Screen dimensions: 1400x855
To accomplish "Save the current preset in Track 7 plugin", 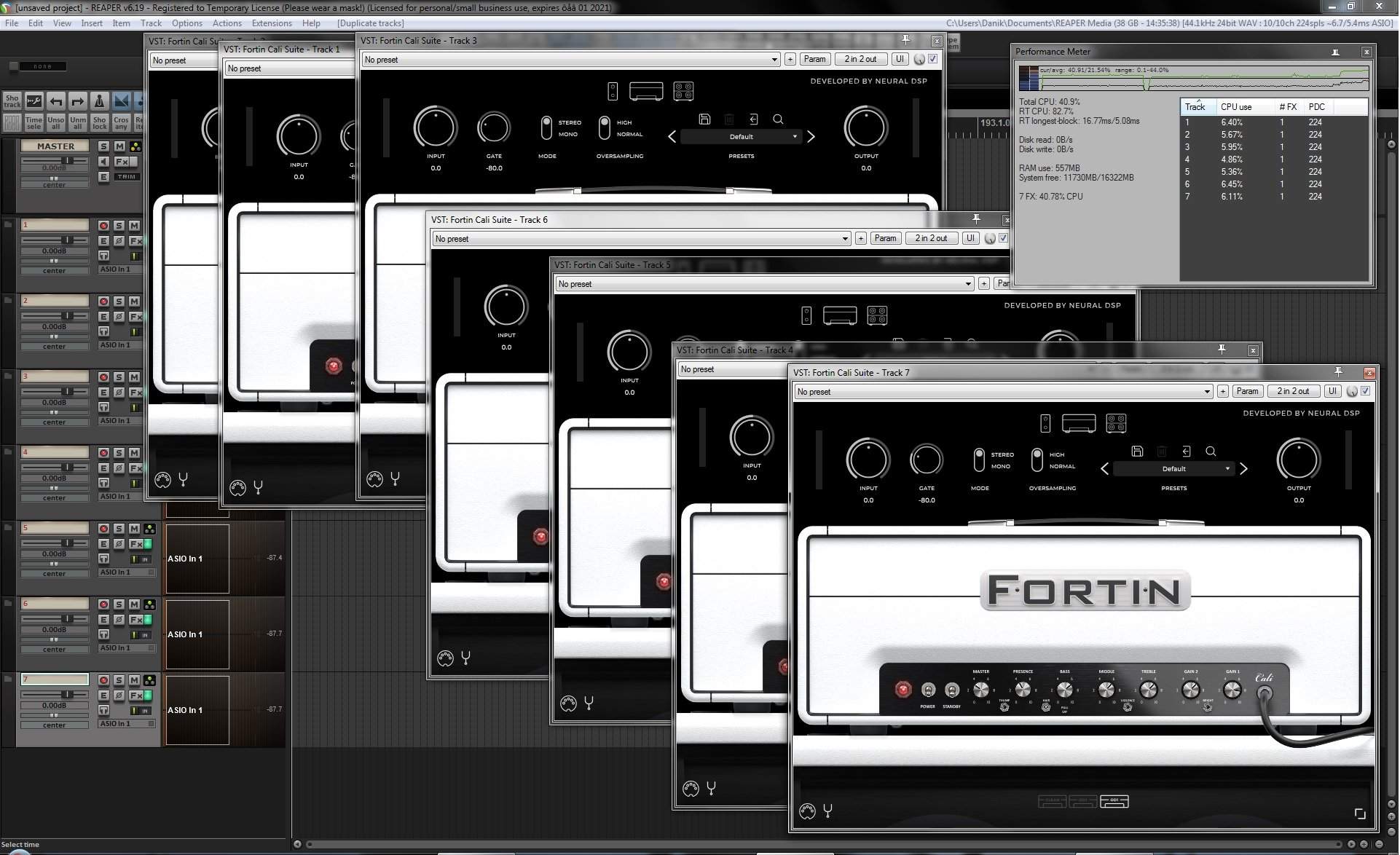I will 1137,452.
